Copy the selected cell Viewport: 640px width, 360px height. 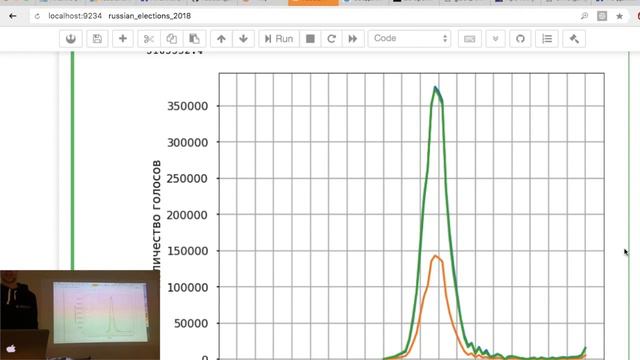coord(171,39)
